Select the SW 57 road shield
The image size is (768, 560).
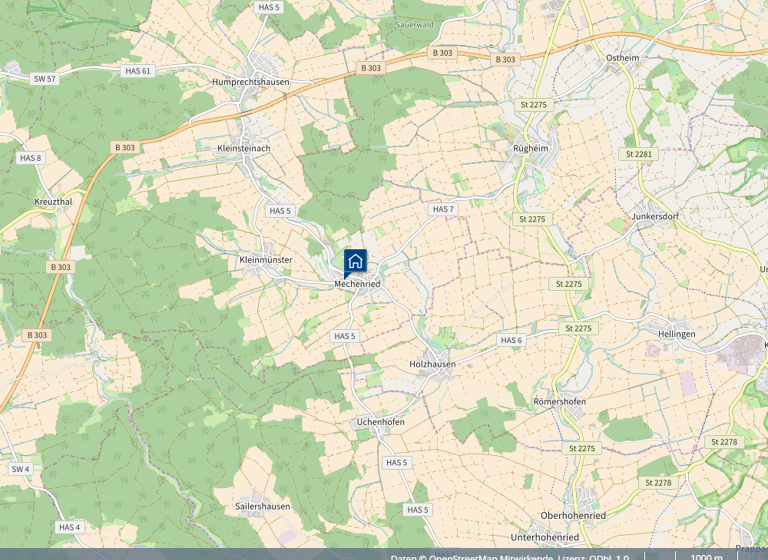[45, 78]
